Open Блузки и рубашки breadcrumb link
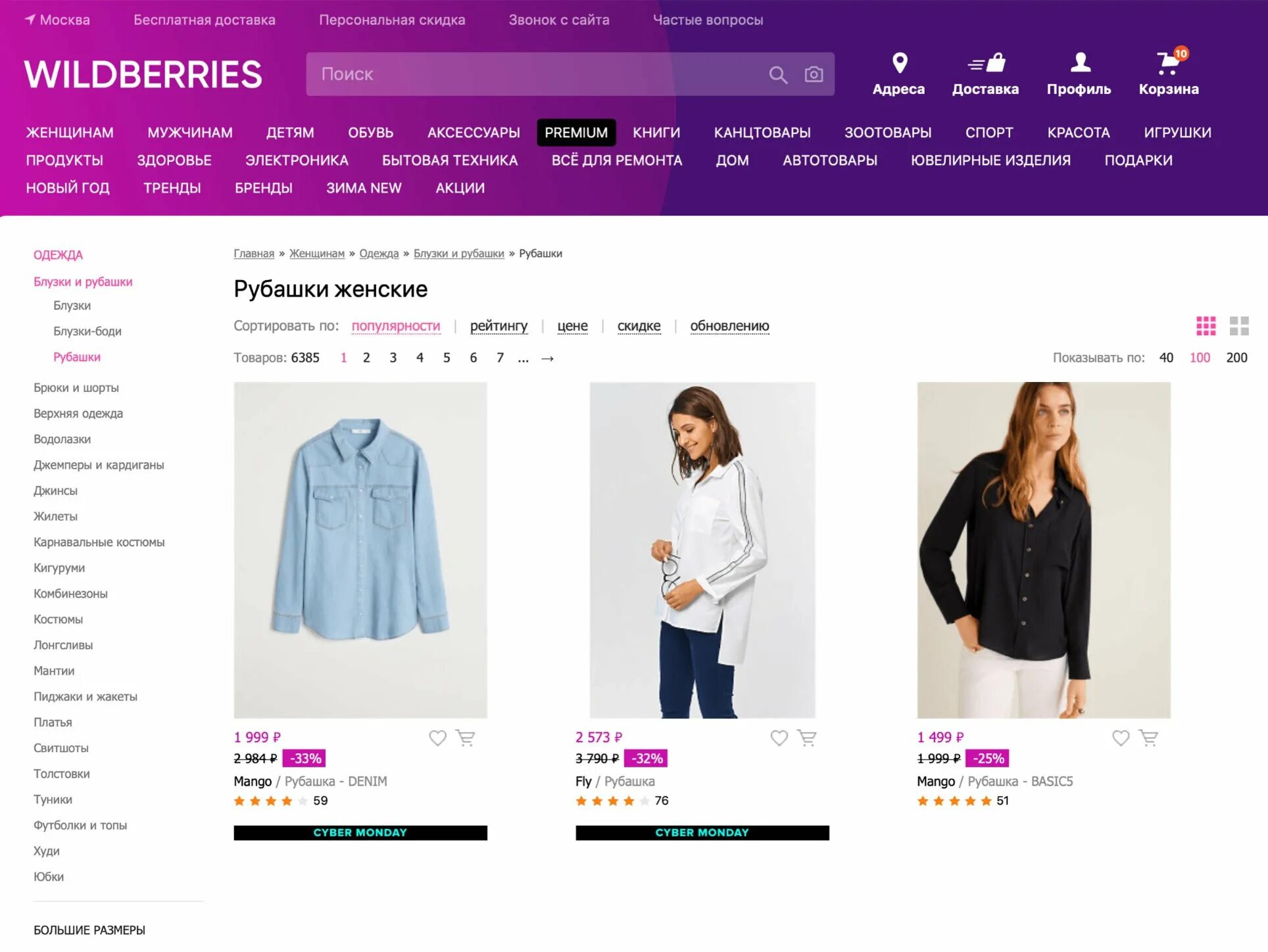 pos(458,254)
